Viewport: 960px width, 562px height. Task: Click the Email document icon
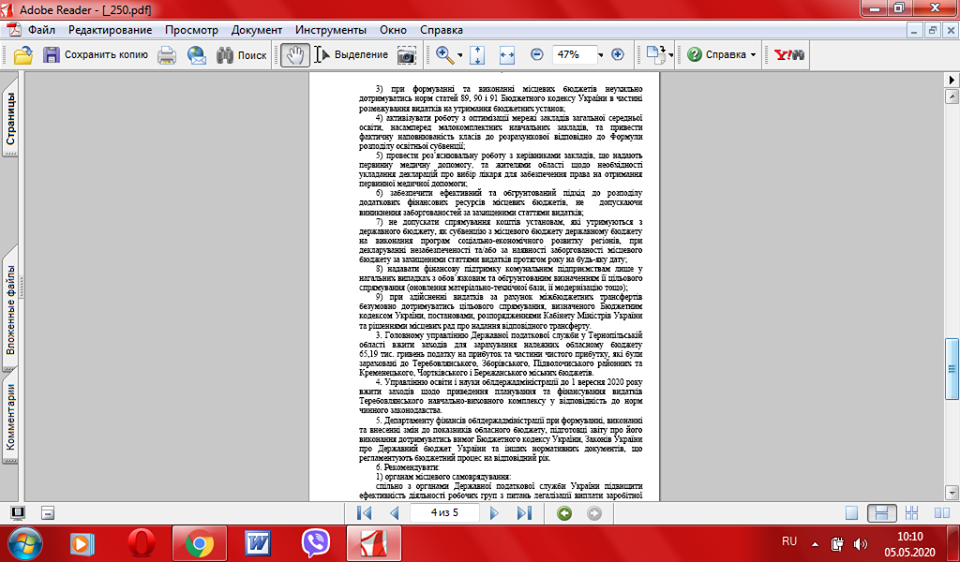(x=196, y=55)
